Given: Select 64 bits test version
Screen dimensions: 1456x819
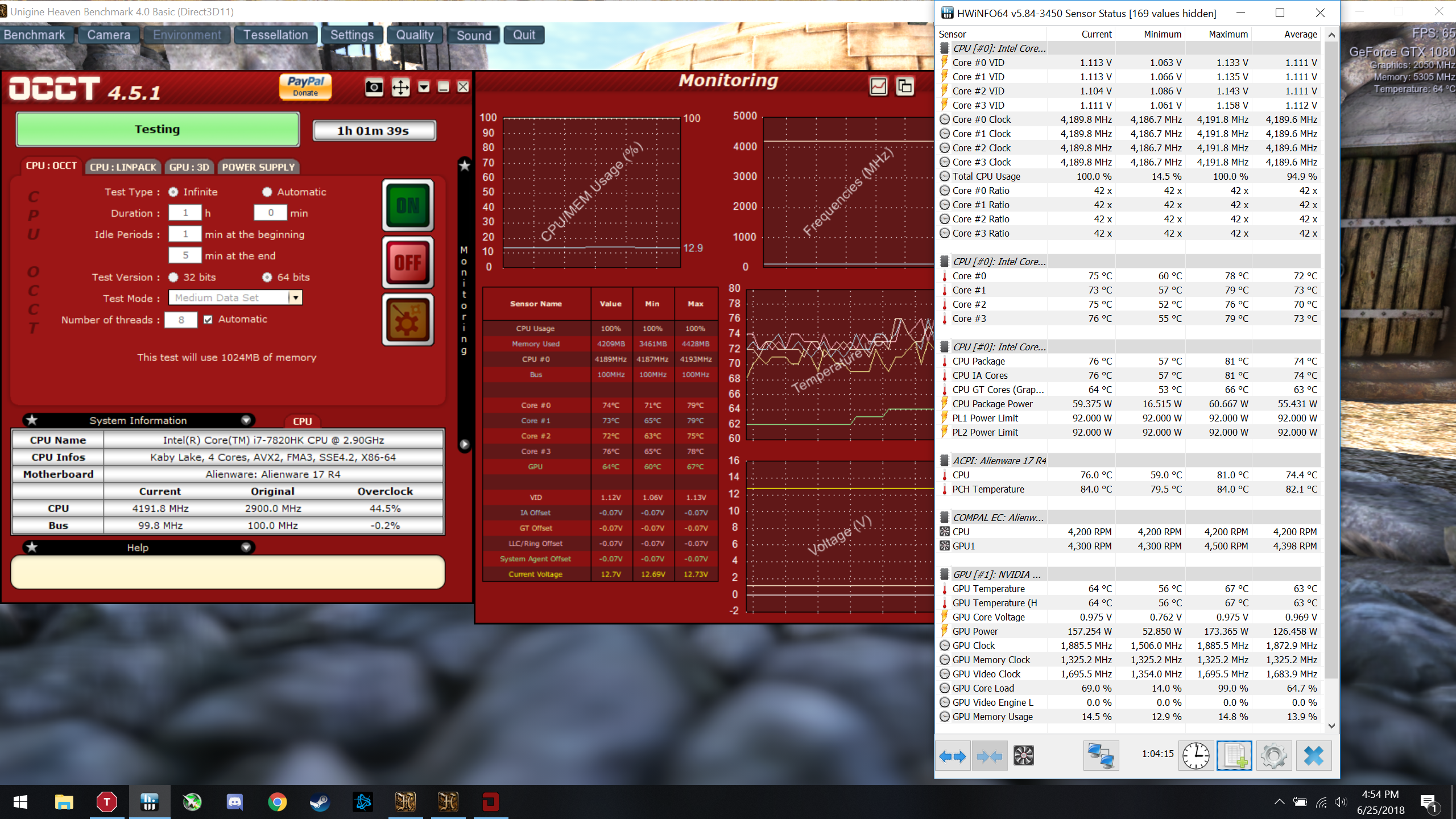Looking at the screenshot, I should click(267, 278).
